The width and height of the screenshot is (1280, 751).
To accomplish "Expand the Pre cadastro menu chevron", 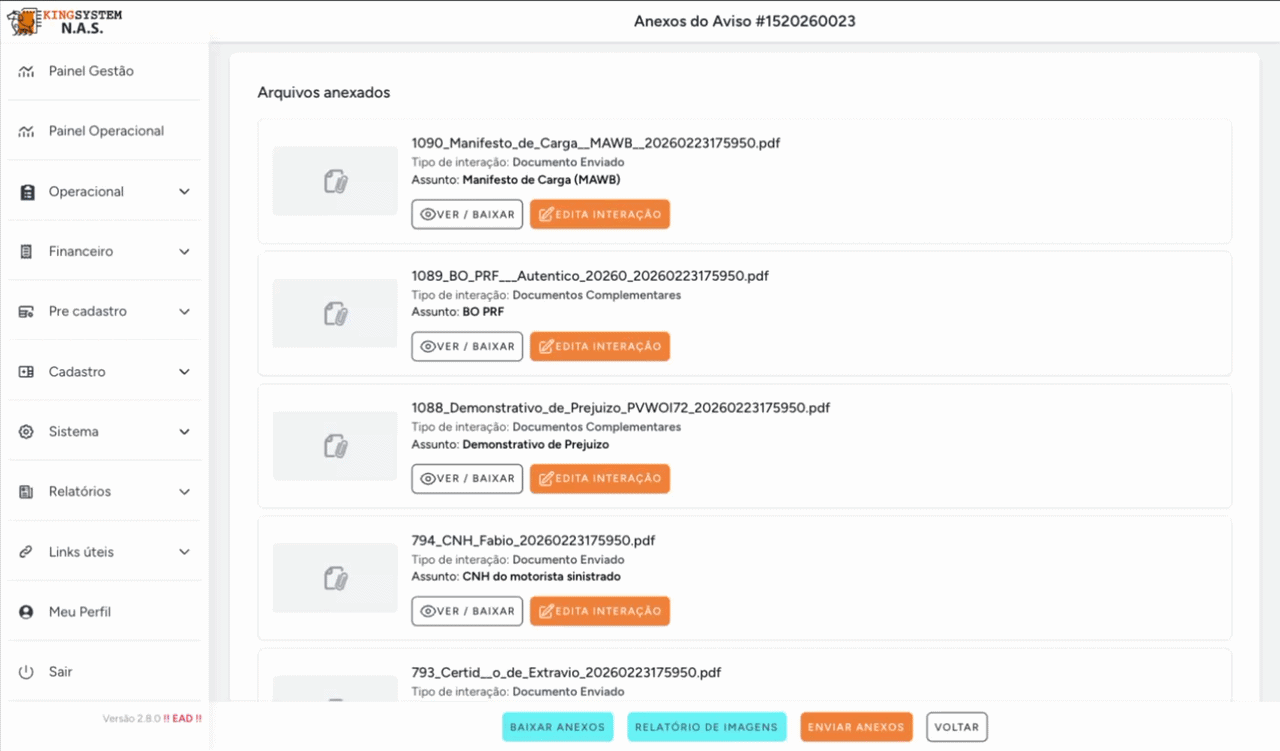I will coord(184,312).
